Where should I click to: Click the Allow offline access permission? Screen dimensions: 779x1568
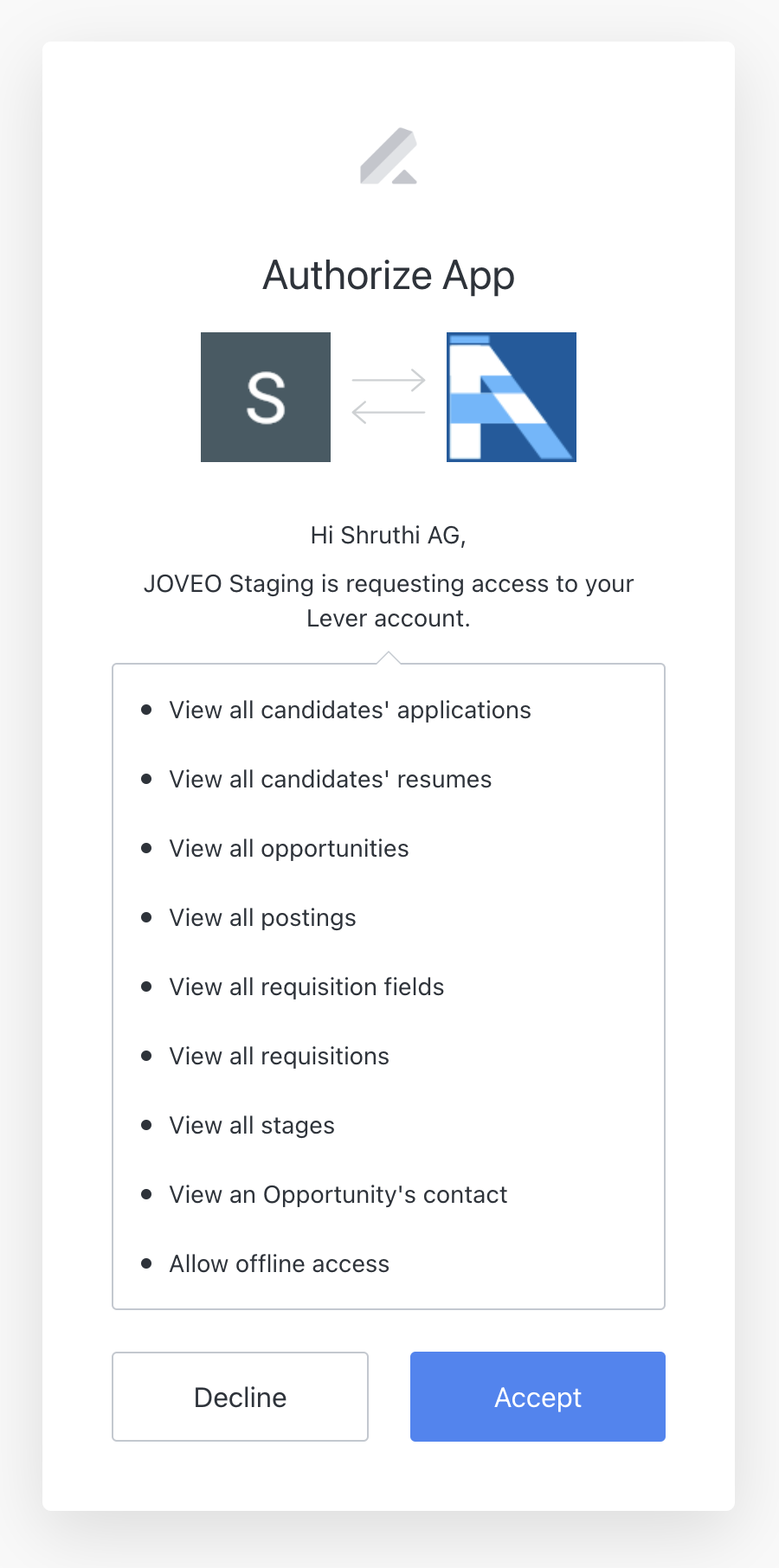(x=279, y=1264)
